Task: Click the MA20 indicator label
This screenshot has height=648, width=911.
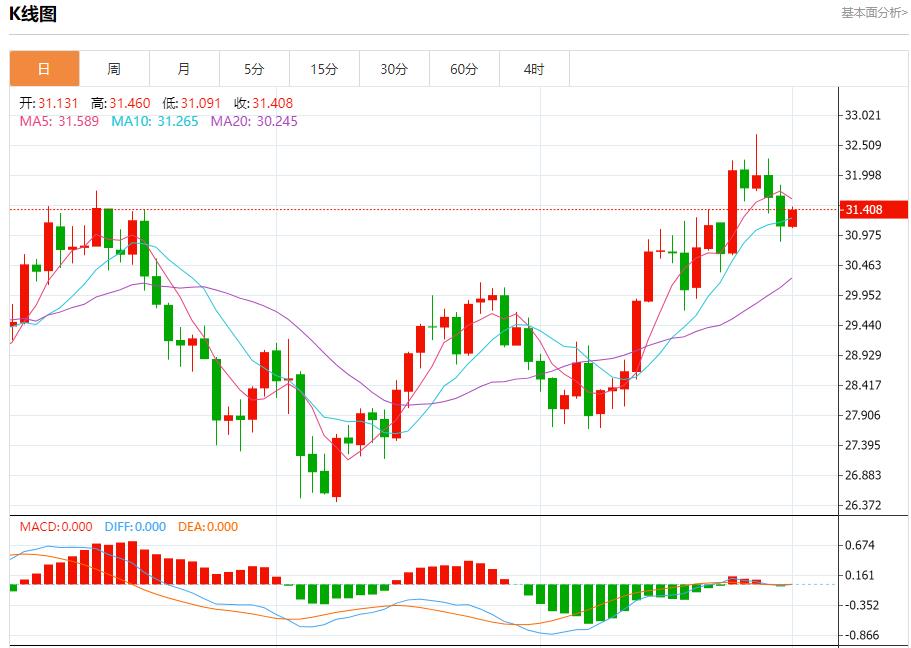Action: 253,121
